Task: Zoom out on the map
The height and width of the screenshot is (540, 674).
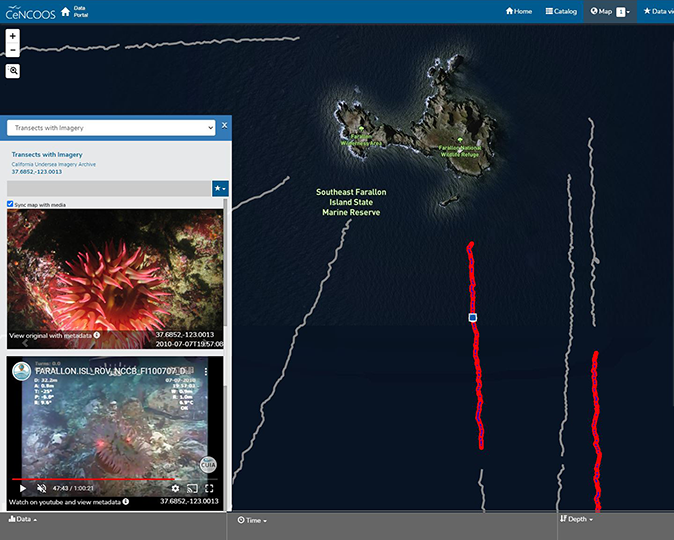Action: (x=12, y=50)
